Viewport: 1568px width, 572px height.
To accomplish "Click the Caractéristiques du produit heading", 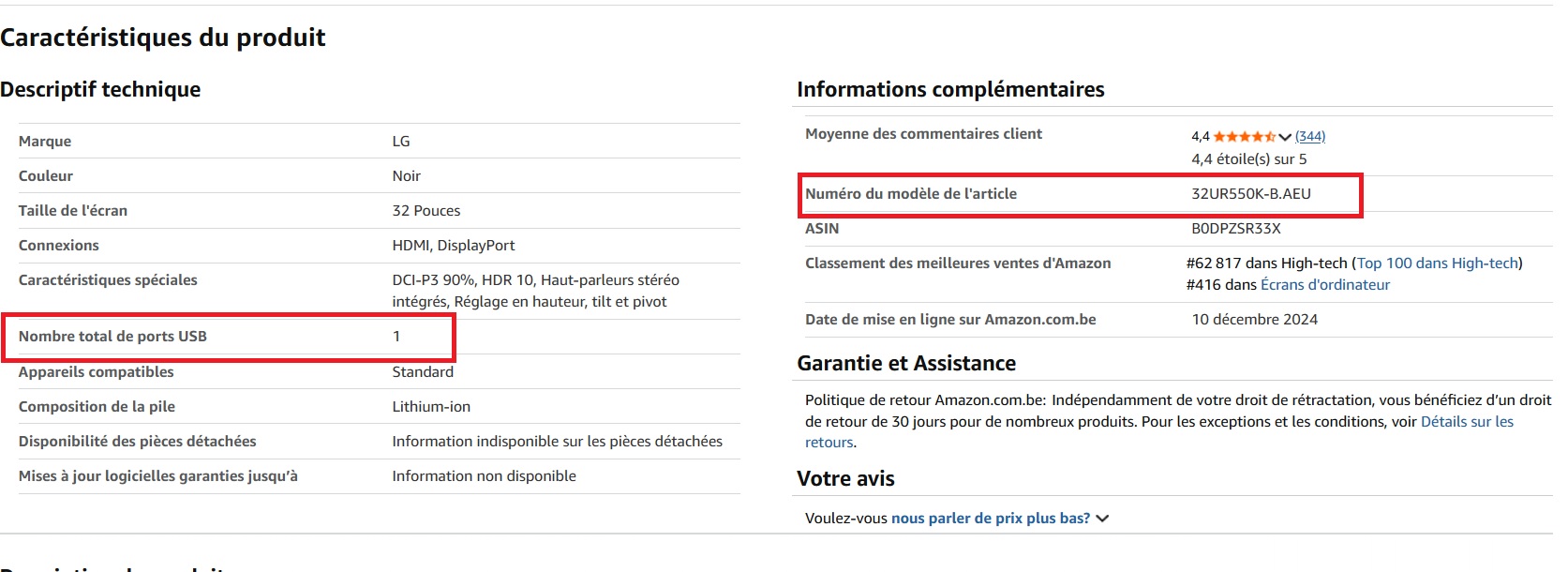I will 163,38.
